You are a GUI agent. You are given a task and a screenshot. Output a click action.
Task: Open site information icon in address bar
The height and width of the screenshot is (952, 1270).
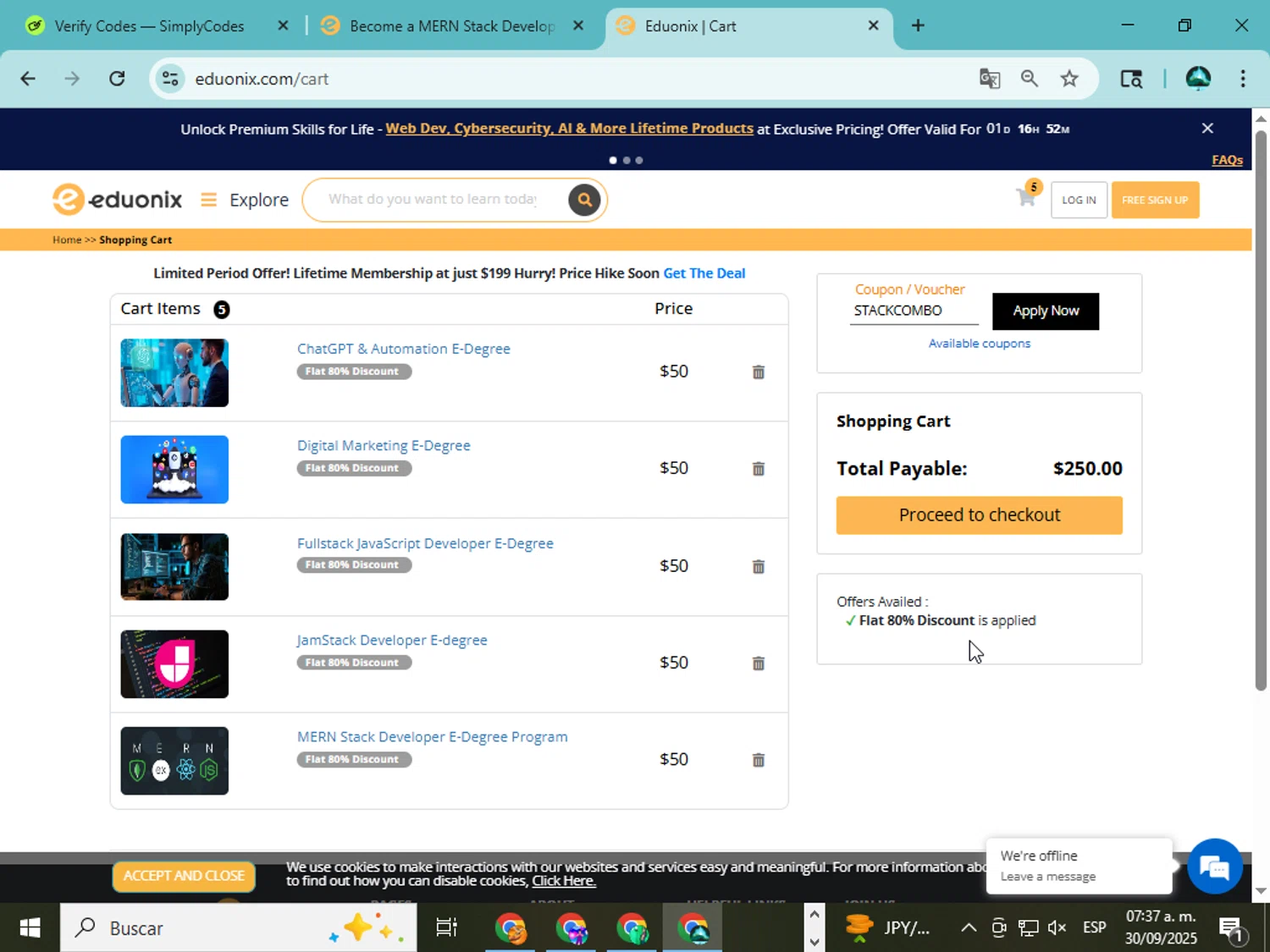170,79
